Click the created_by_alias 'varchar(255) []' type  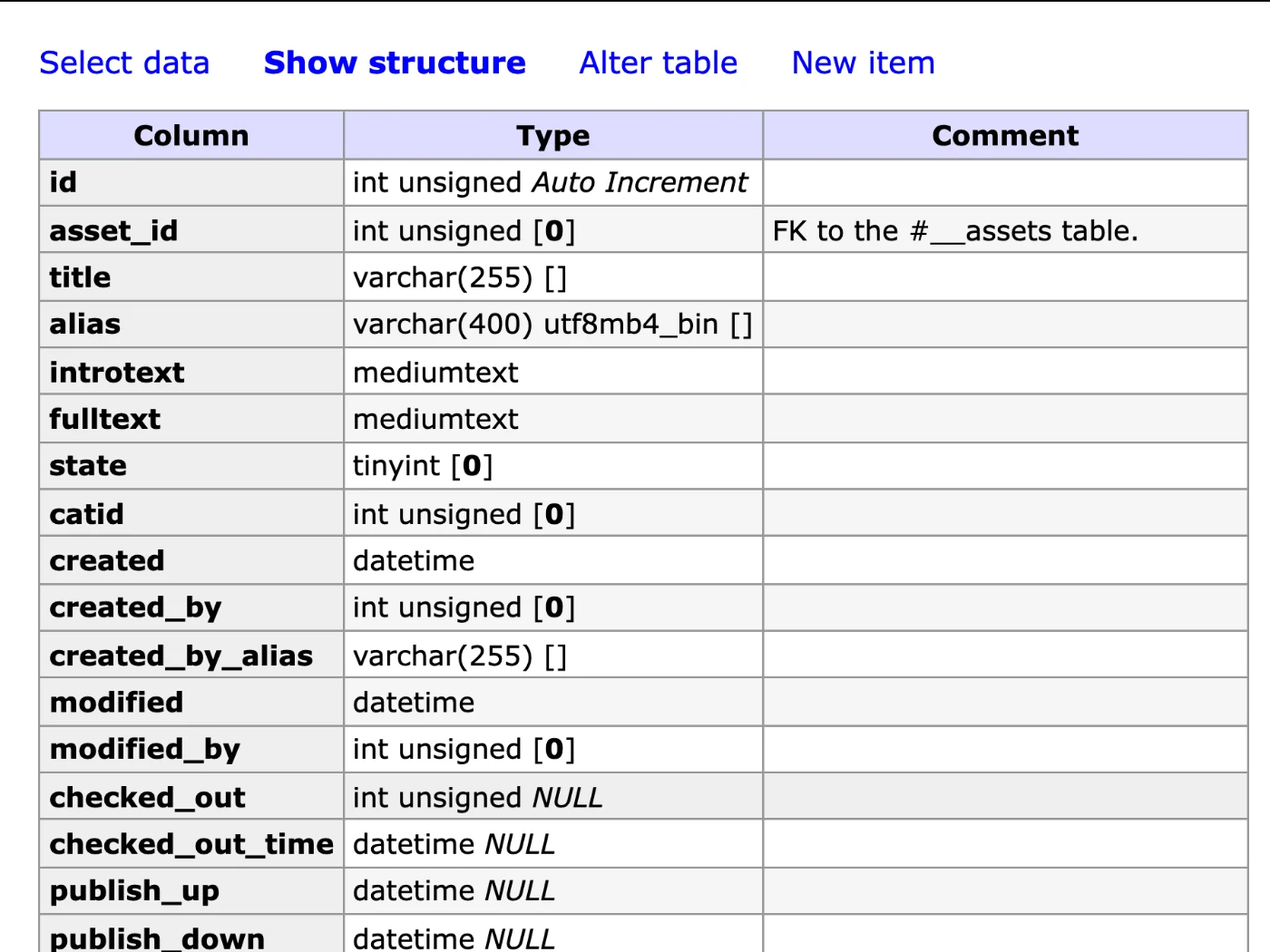[x=460, y=656]
